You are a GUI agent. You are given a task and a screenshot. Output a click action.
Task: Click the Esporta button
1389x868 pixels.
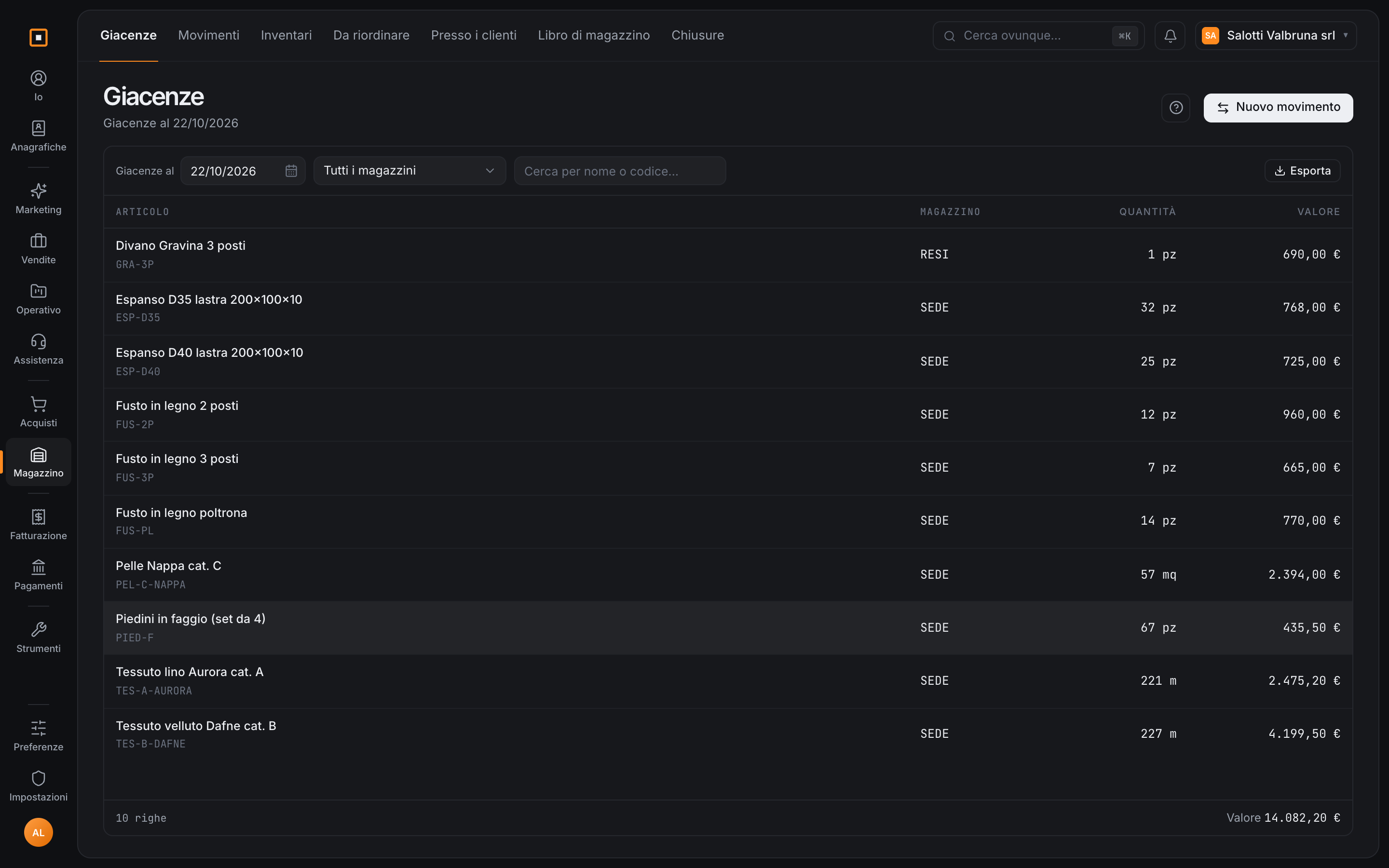click(1302, 171)
